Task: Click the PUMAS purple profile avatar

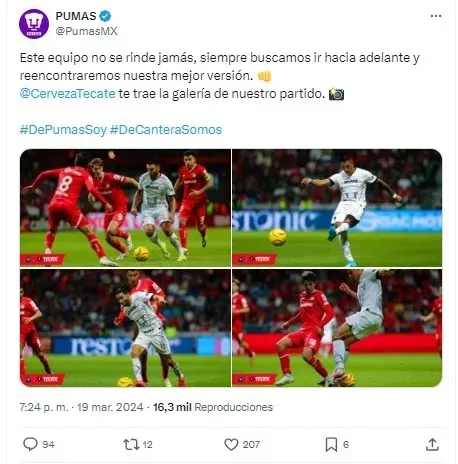Action: pyautogui.click(x=34, y=24)
